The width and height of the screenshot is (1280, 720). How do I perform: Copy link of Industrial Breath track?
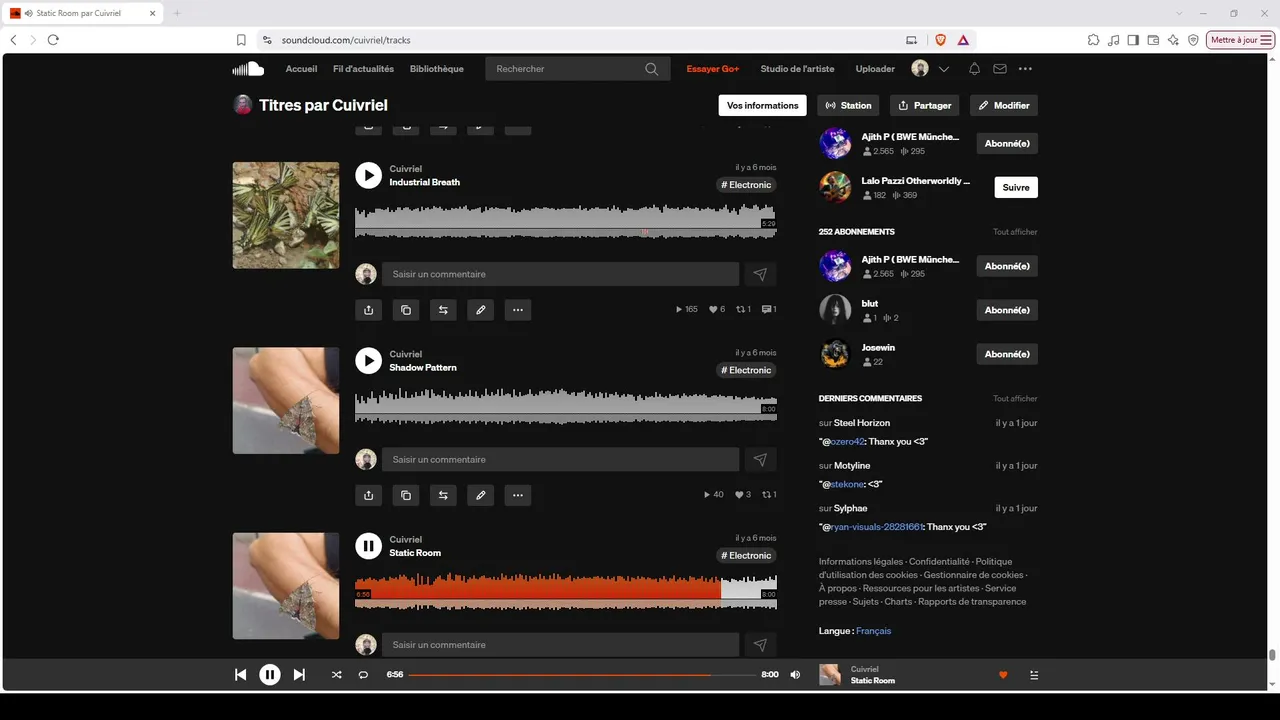tap(406, 310)
